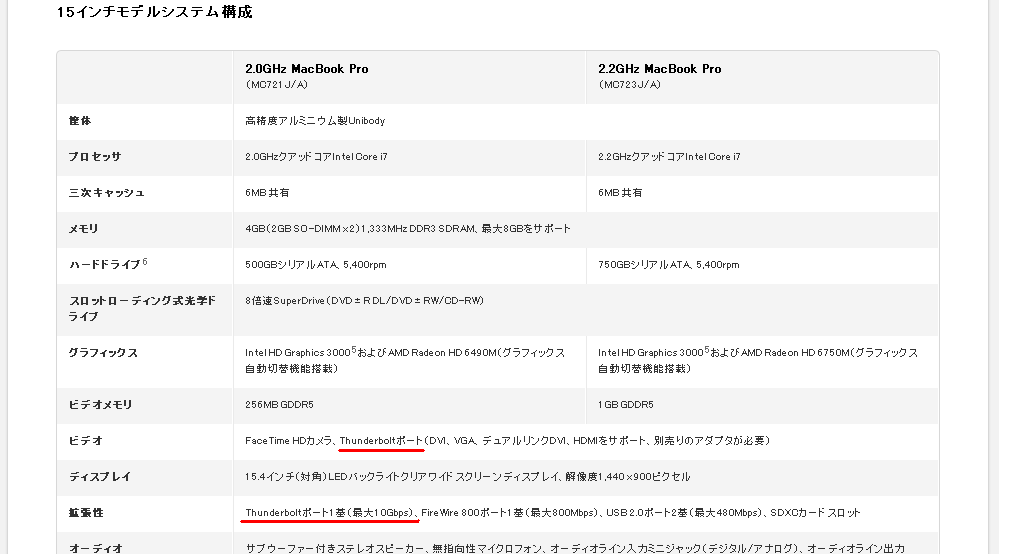This screenshot has height=554, width=1024.
Task: Click the 'オーディオ' row label
Action: click(95, 548)
